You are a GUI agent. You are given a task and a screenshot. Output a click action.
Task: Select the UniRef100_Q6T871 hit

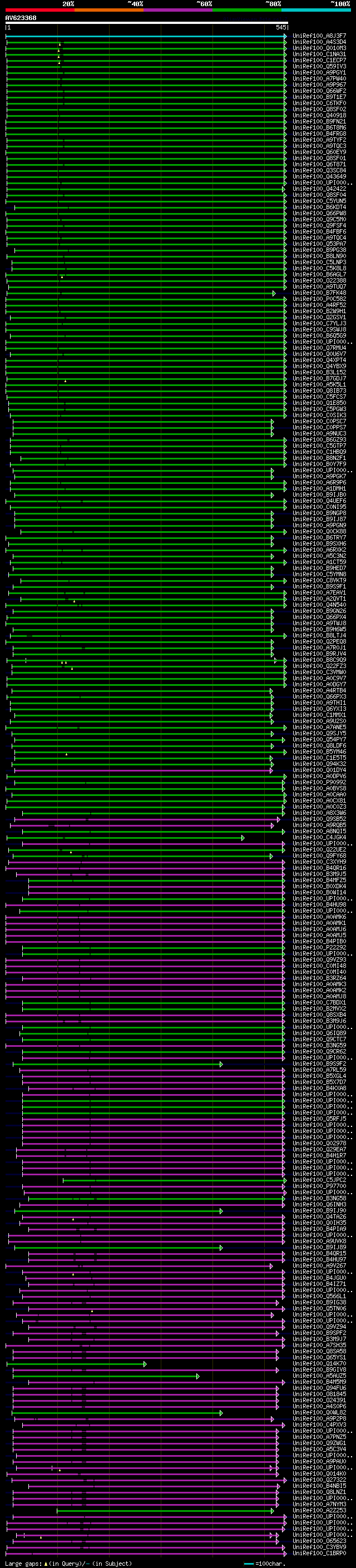(319, 164)
